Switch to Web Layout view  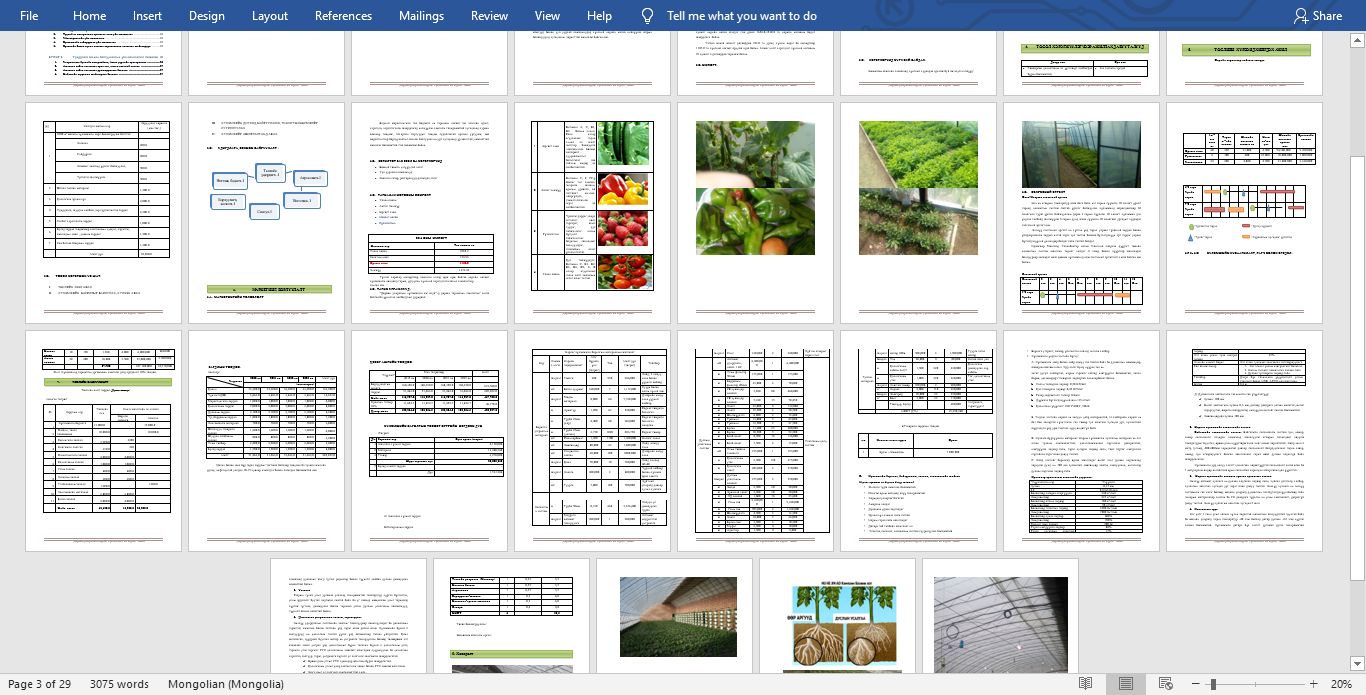pos(1165,684)
